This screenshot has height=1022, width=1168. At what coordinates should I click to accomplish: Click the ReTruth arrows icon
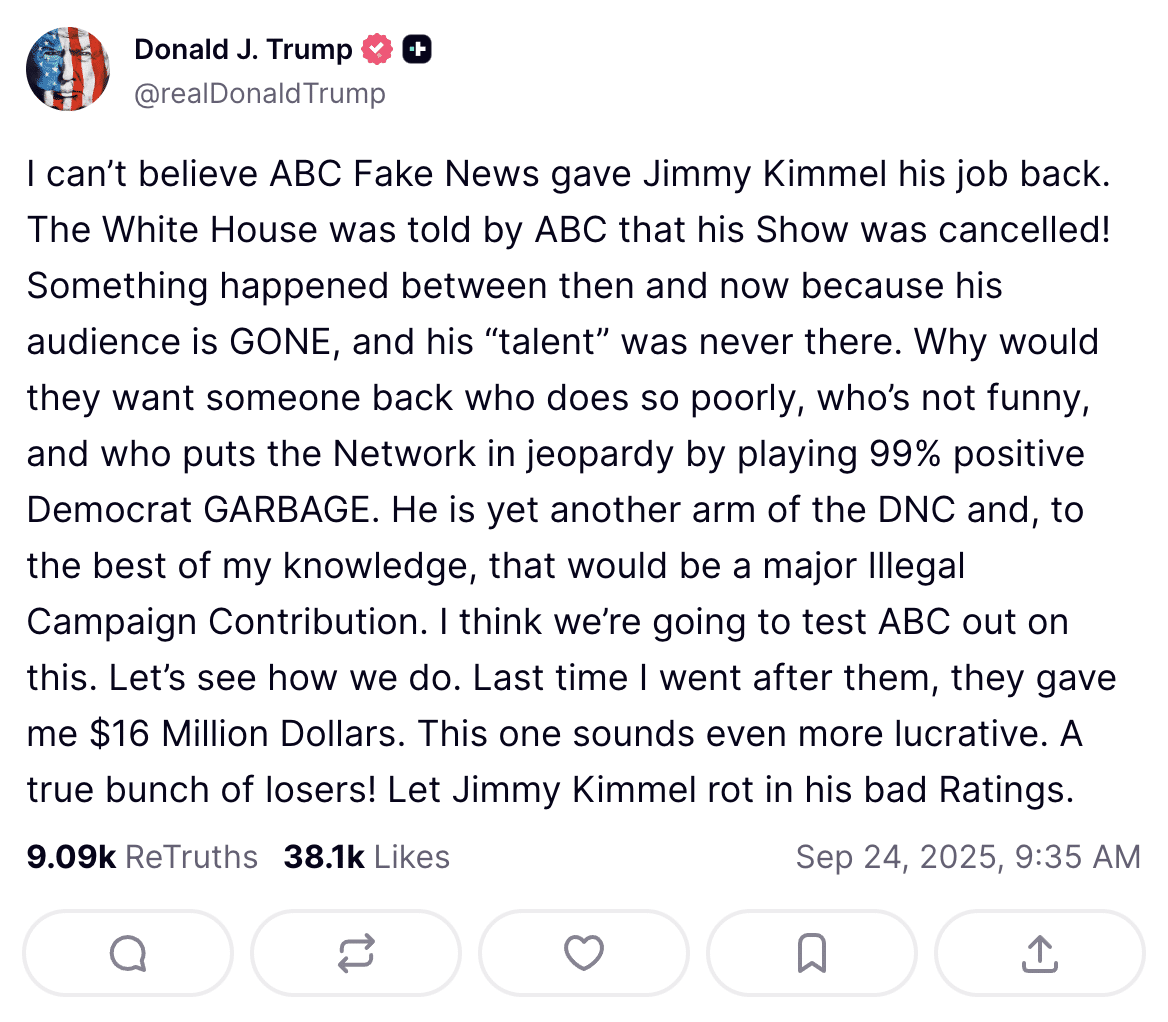356,953
